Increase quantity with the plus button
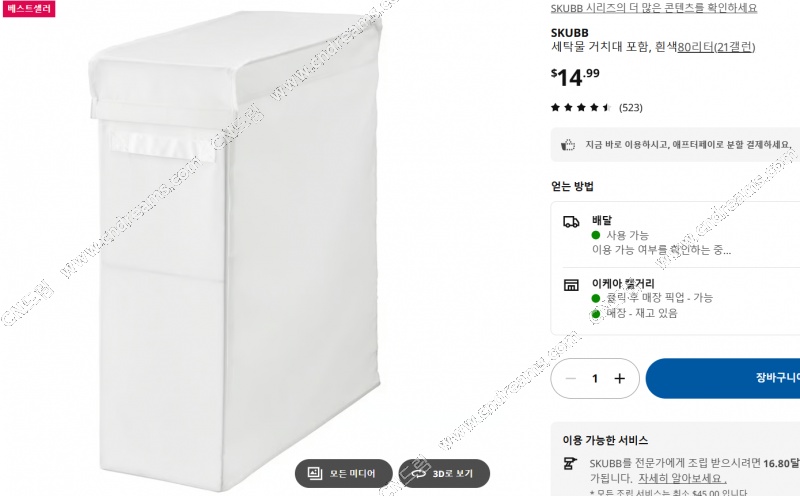This screenshot has height=496, width=800. pyautogui.click(x=619, y=378)
